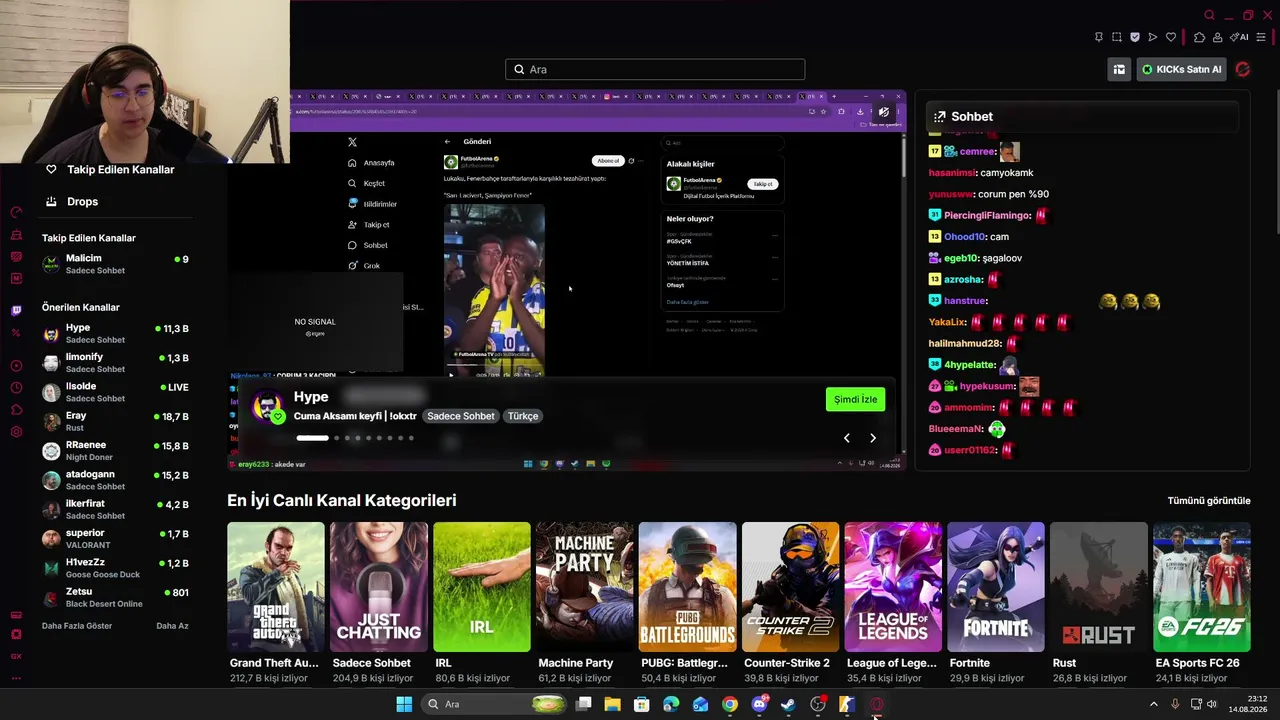
Task: Open RRaenee Night Doner channel
Action: pos(115,451)
